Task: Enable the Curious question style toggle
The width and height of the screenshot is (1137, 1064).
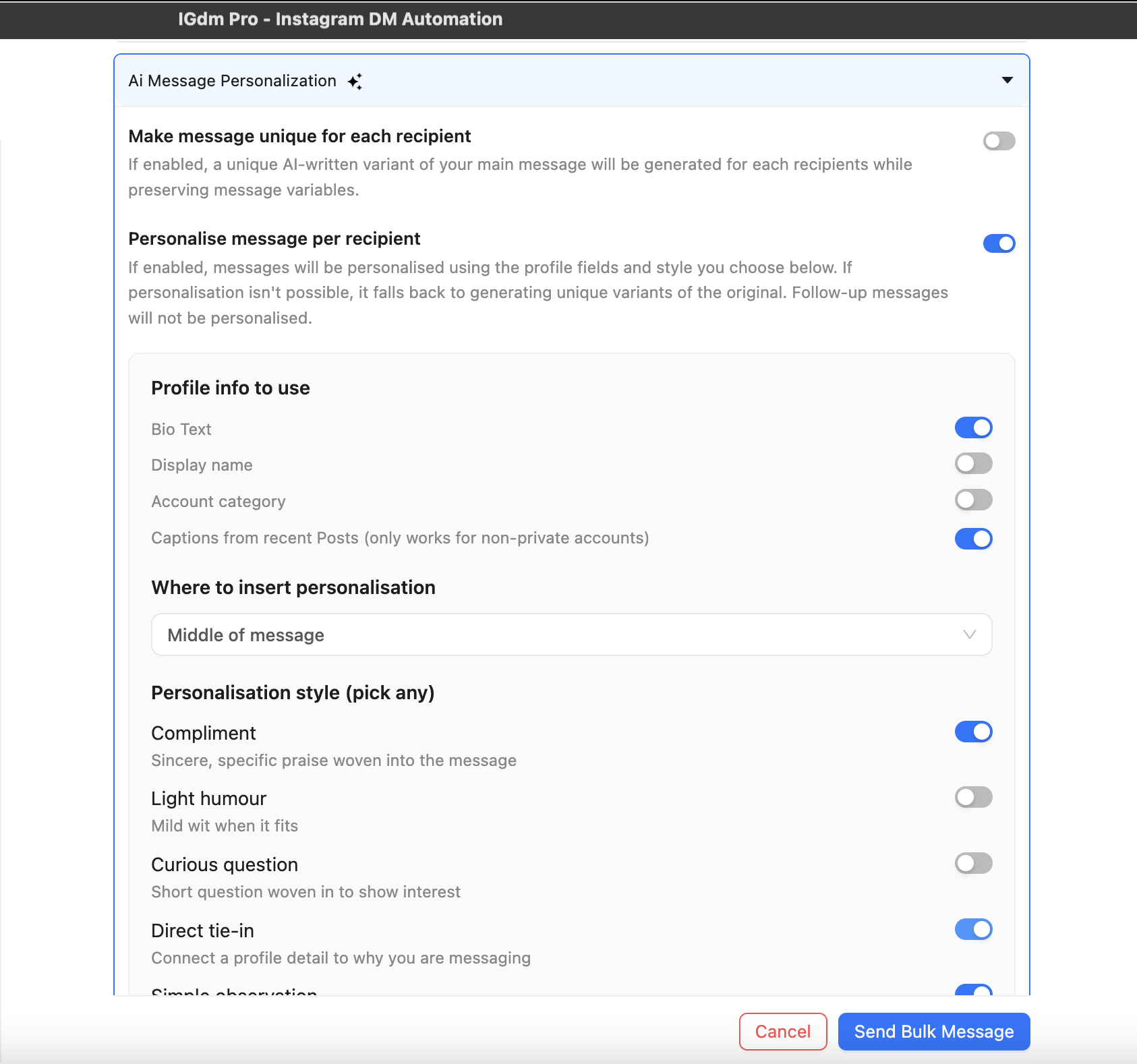Action: [x=973, y=863]
